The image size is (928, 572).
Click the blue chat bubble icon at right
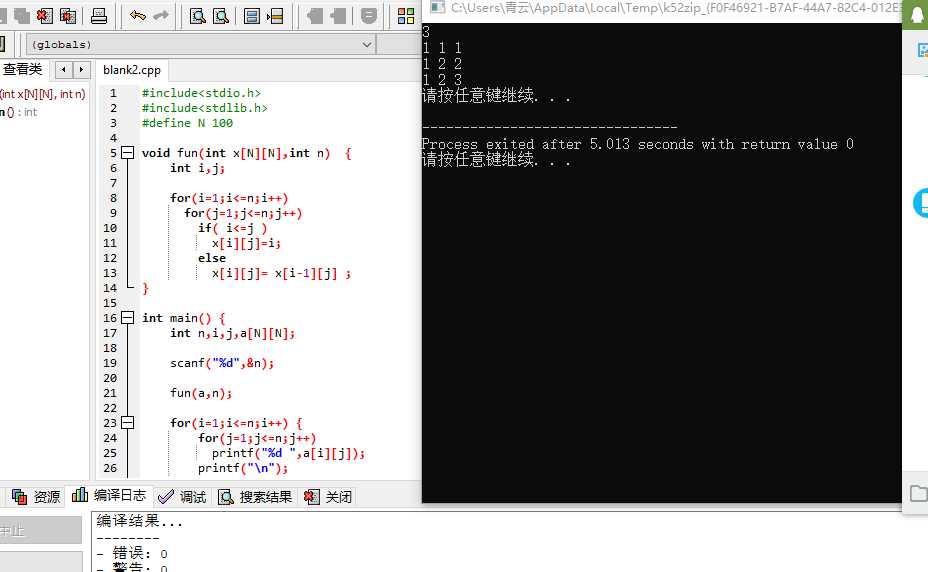(921, 203)
